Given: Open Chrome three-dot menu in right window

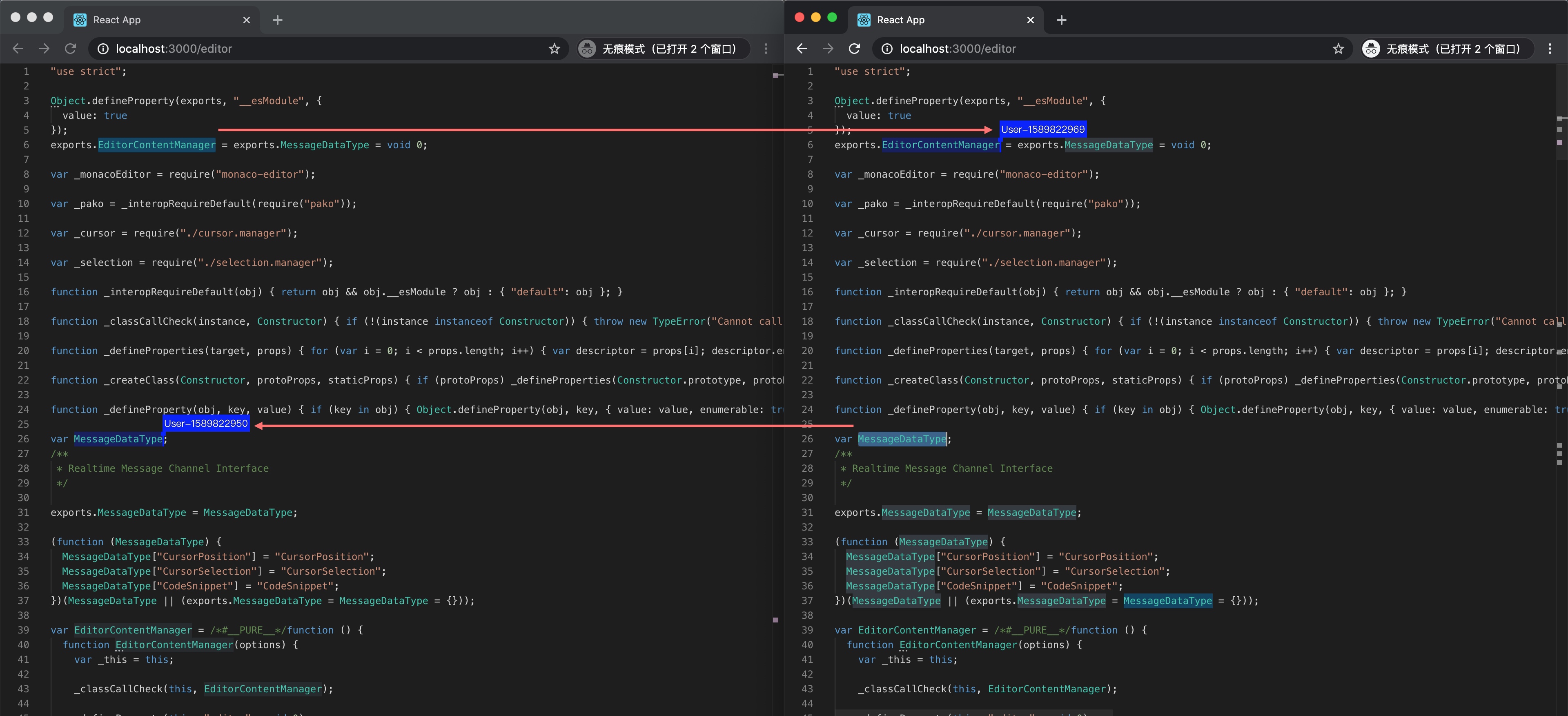Looking at the screenshot, I should click(1550, 49).
